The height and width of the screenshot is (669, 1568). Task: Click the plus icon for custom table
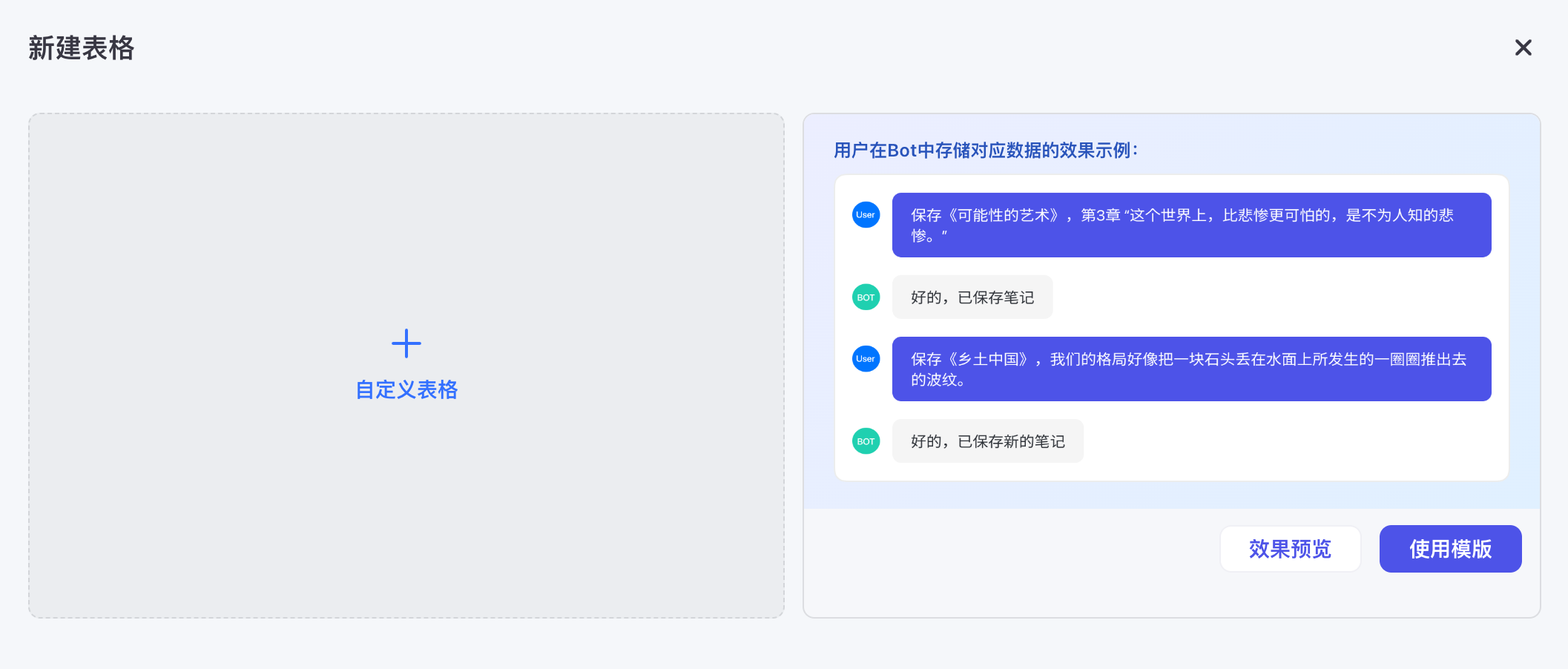pos(406,343)
